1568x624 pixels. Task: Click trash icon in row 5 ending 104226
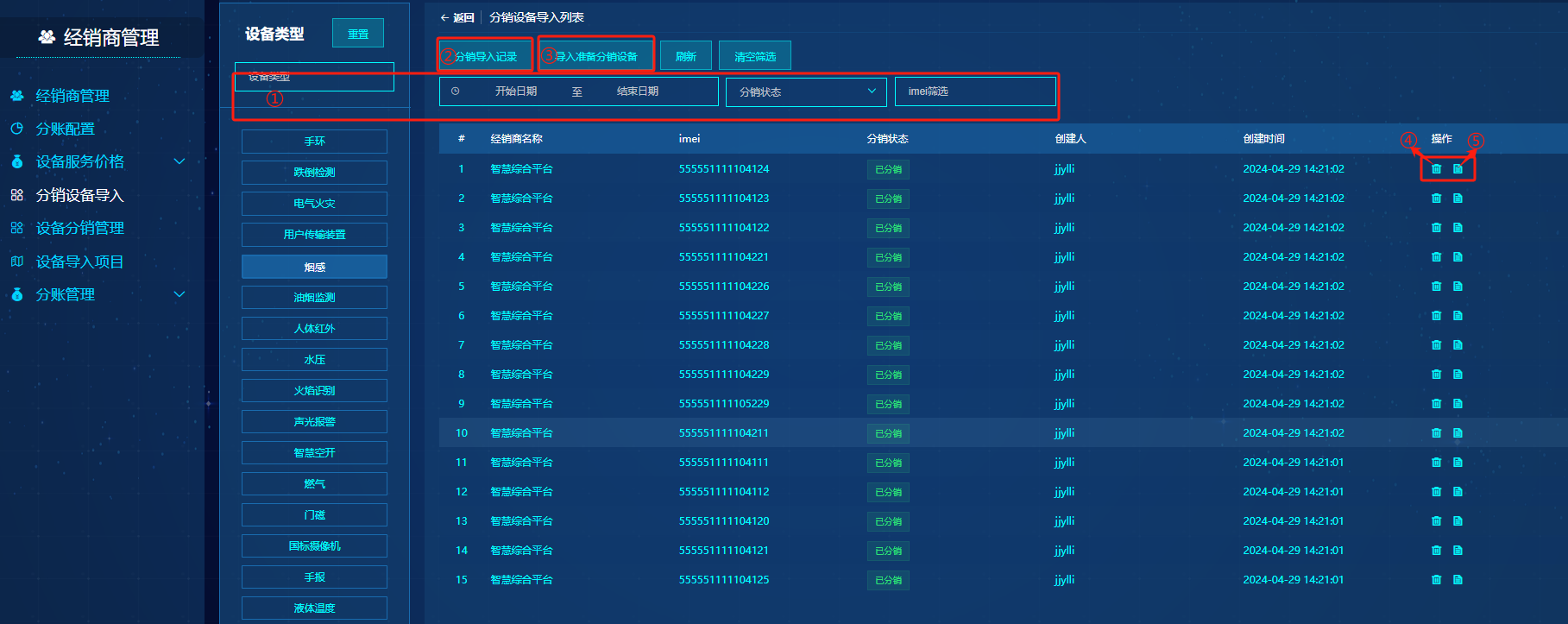tap(1436, 287)
